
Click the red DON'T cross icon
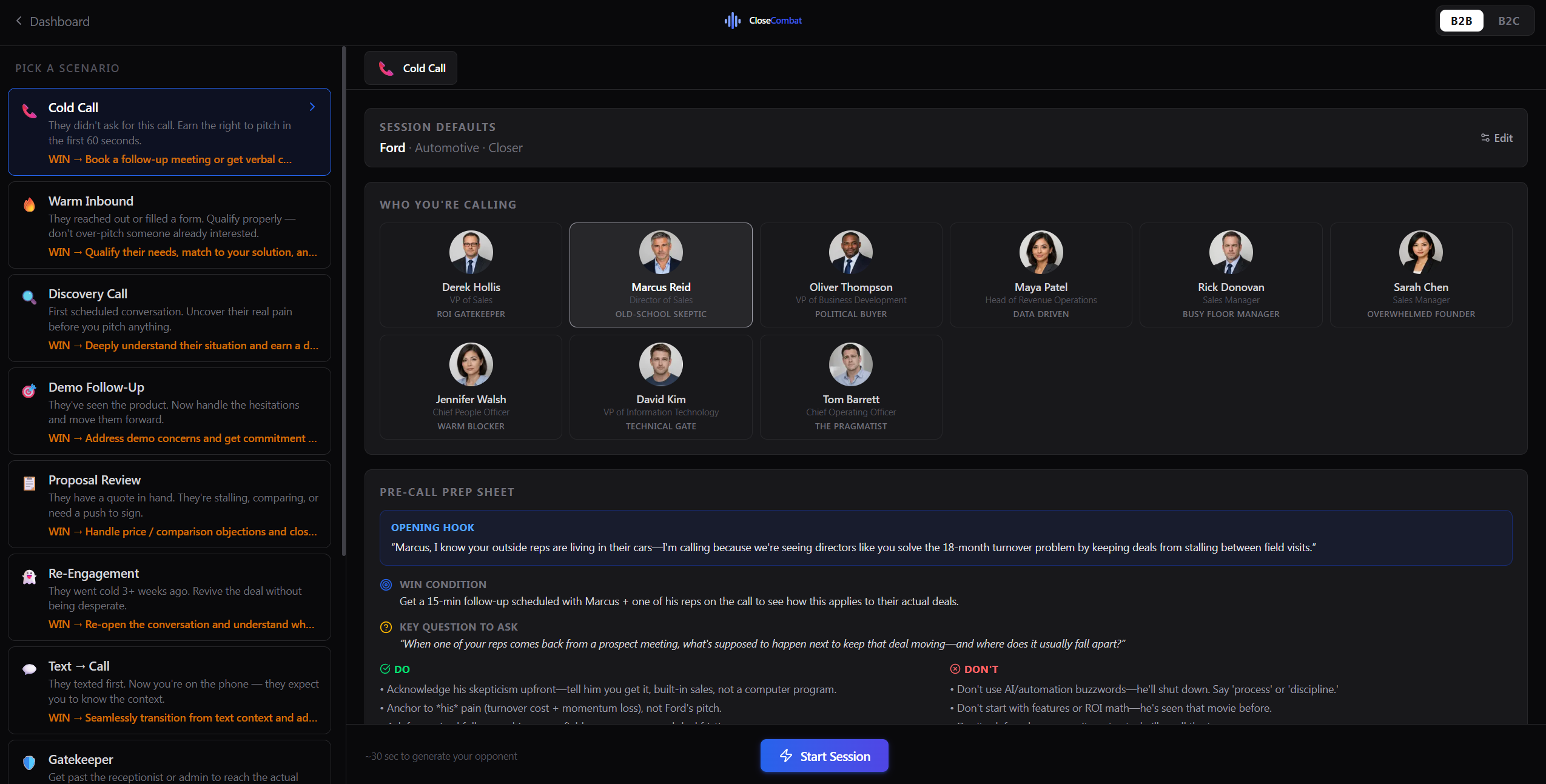point(955,669)
